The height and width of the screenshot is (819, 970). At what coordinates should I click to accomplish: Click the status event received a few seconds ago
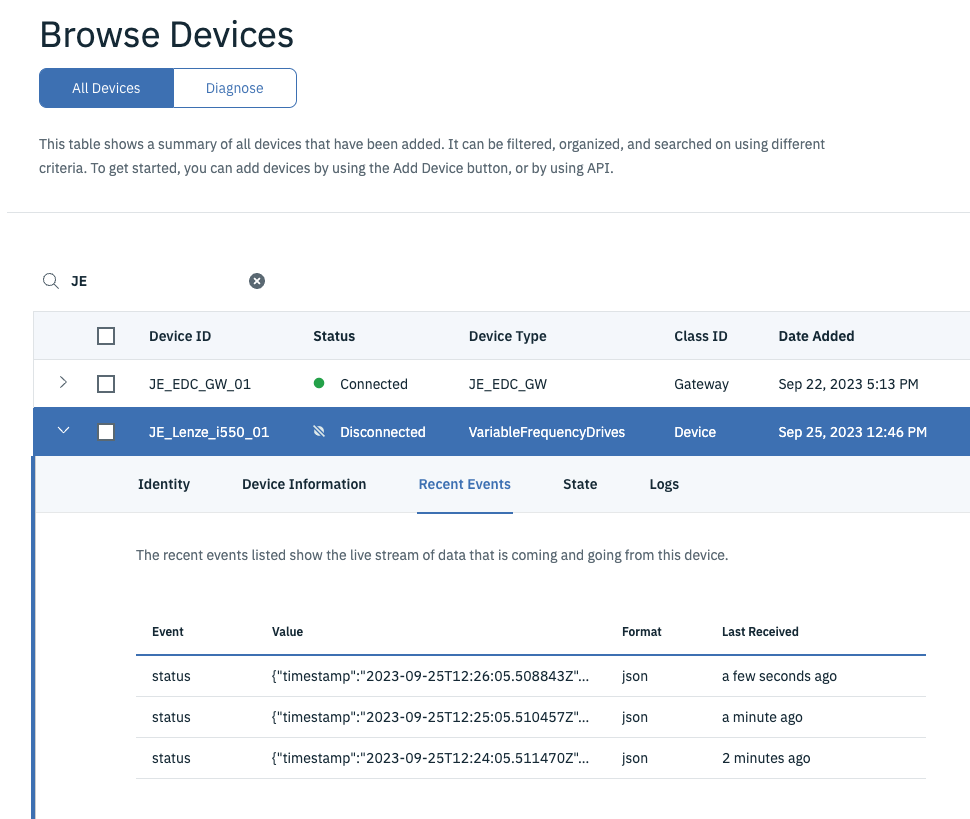pos(171,676)
